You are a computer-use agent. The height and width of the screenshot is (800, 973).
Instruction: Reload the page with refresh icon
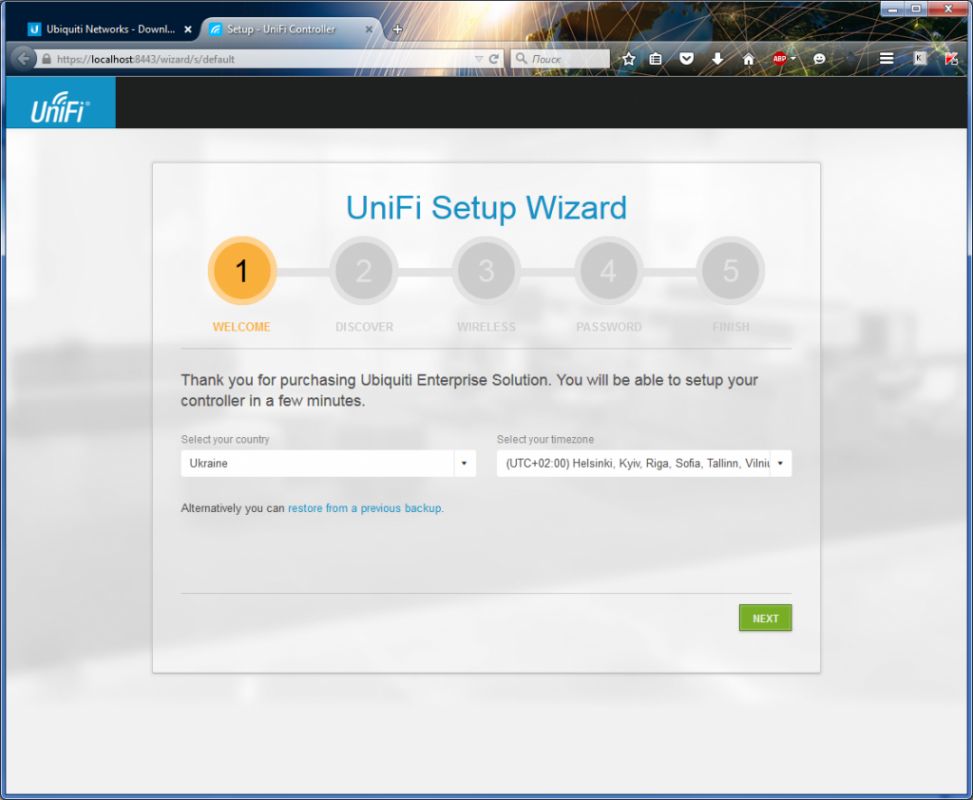(x=494, y=59)
